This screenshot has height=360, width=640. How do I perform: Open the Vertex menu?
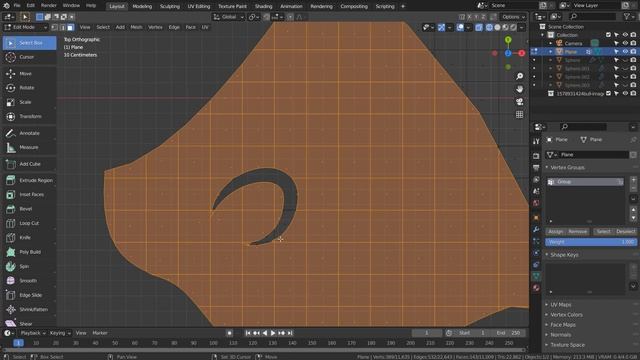coord(155,27)
